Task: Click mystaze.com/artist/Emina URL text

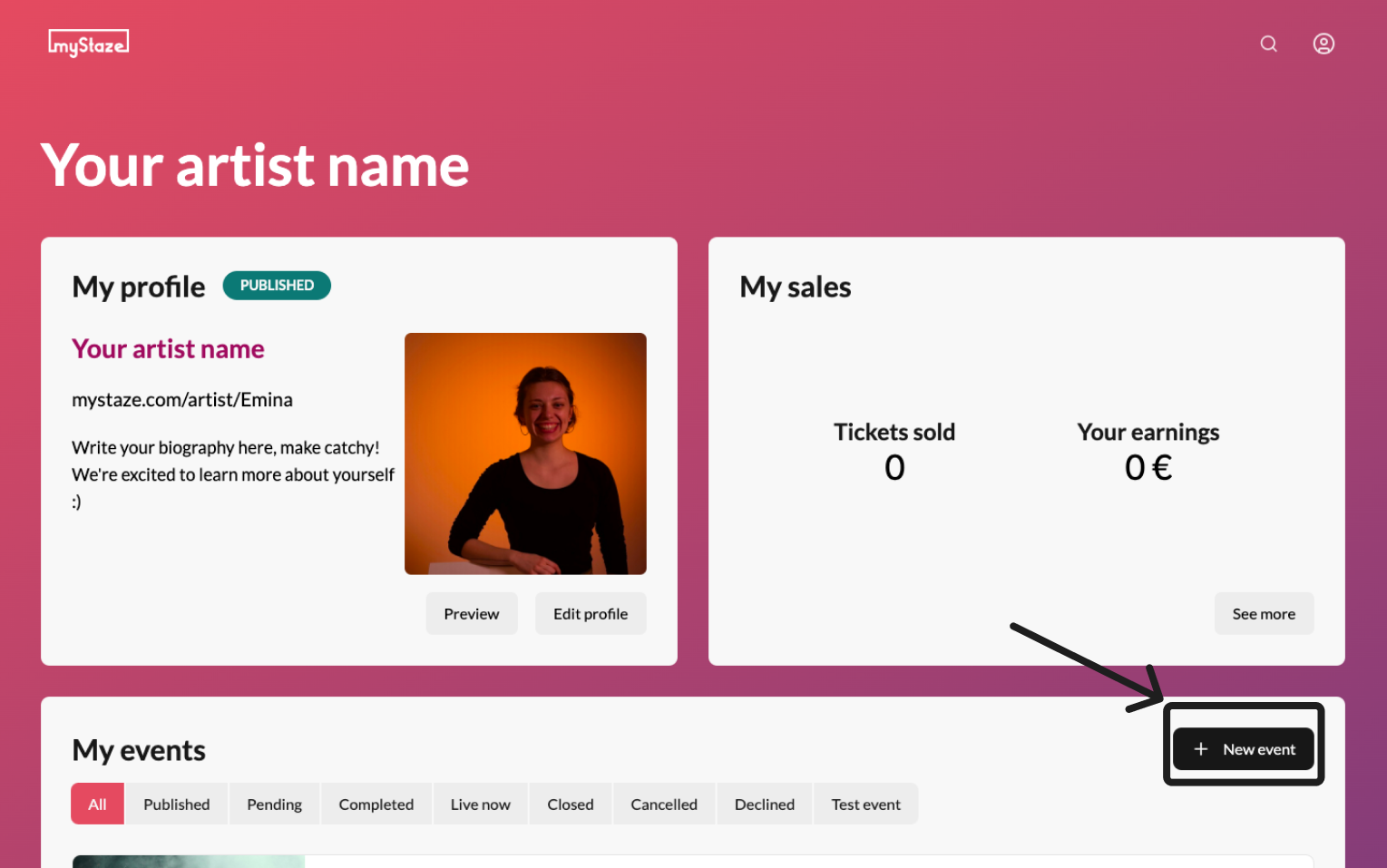Action: coord(182,400)
